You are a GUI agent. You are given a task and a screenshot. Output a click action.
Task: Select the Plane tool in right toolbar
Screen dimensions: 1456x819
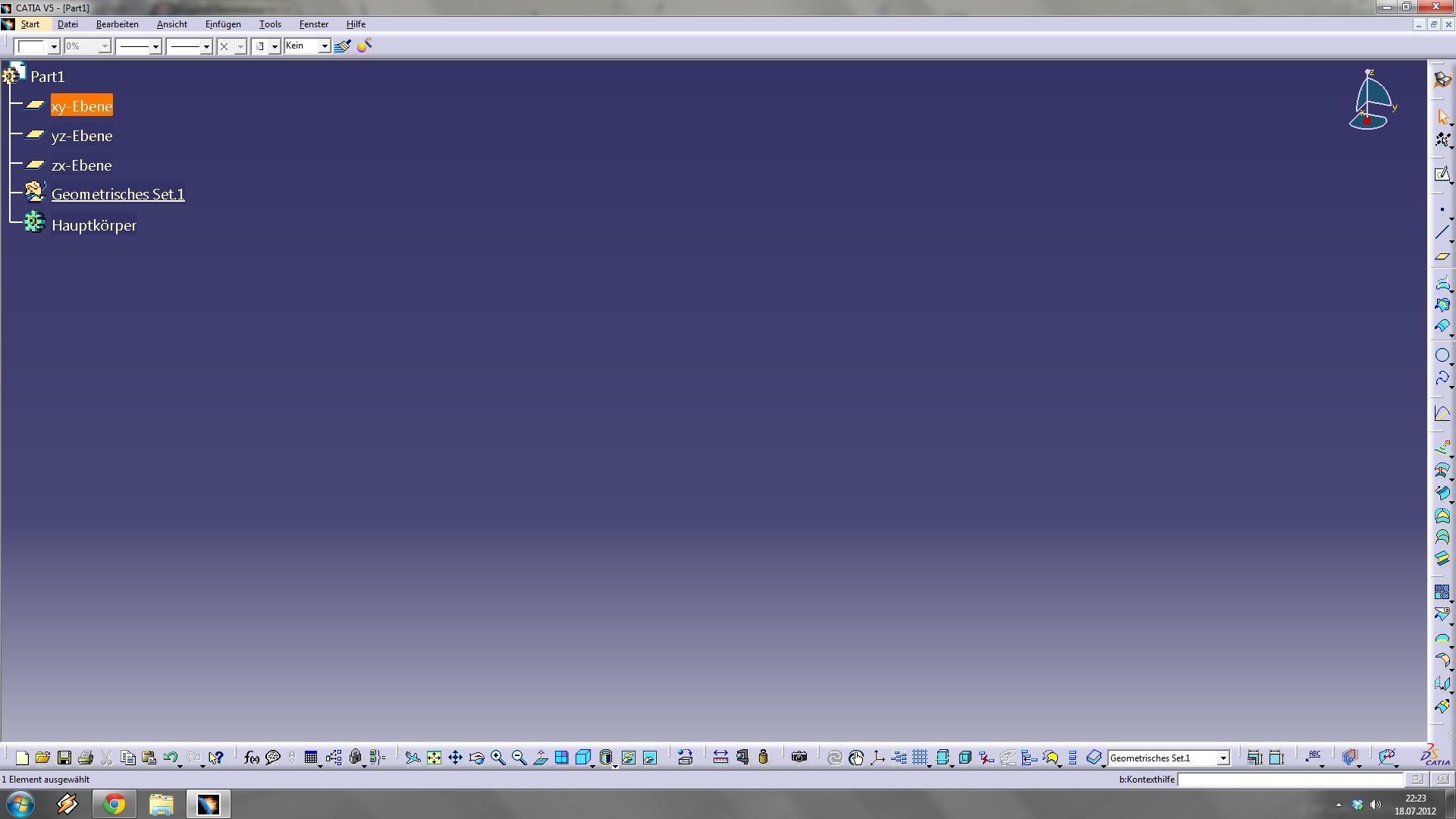pyautogui.click(x=1442, y=256)
